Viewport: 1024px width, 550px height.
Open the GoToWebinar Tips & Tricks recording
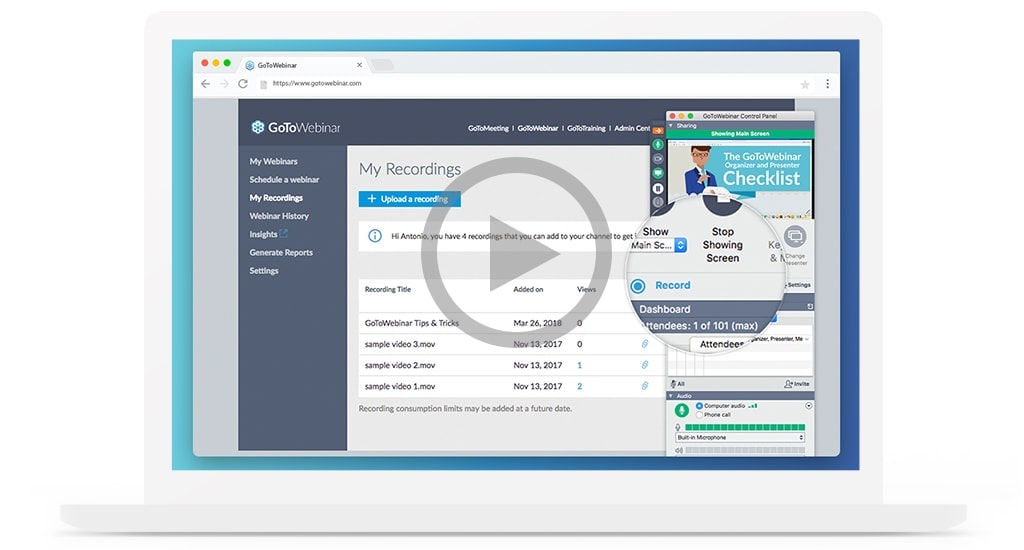point(411,323)
